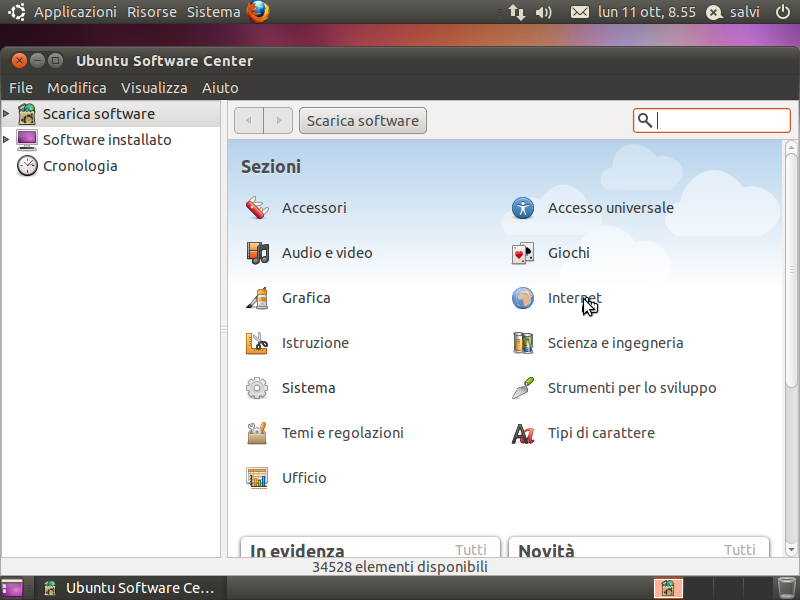This screenshot has height=600, width=800.
Task: Open the Accesso universale icon
Action: [x=523, y=208]
